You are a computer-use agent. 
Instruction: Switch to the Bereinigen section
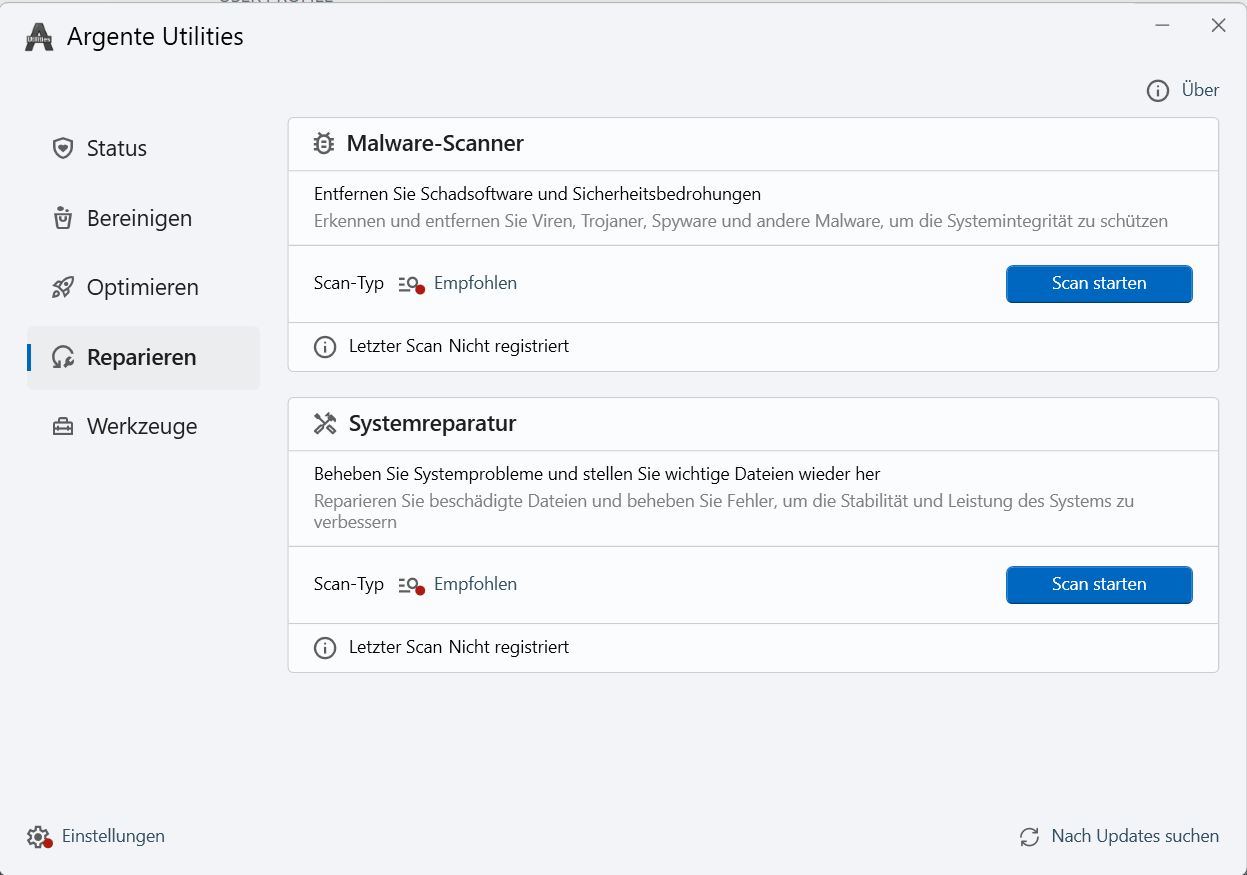[139, 219]
